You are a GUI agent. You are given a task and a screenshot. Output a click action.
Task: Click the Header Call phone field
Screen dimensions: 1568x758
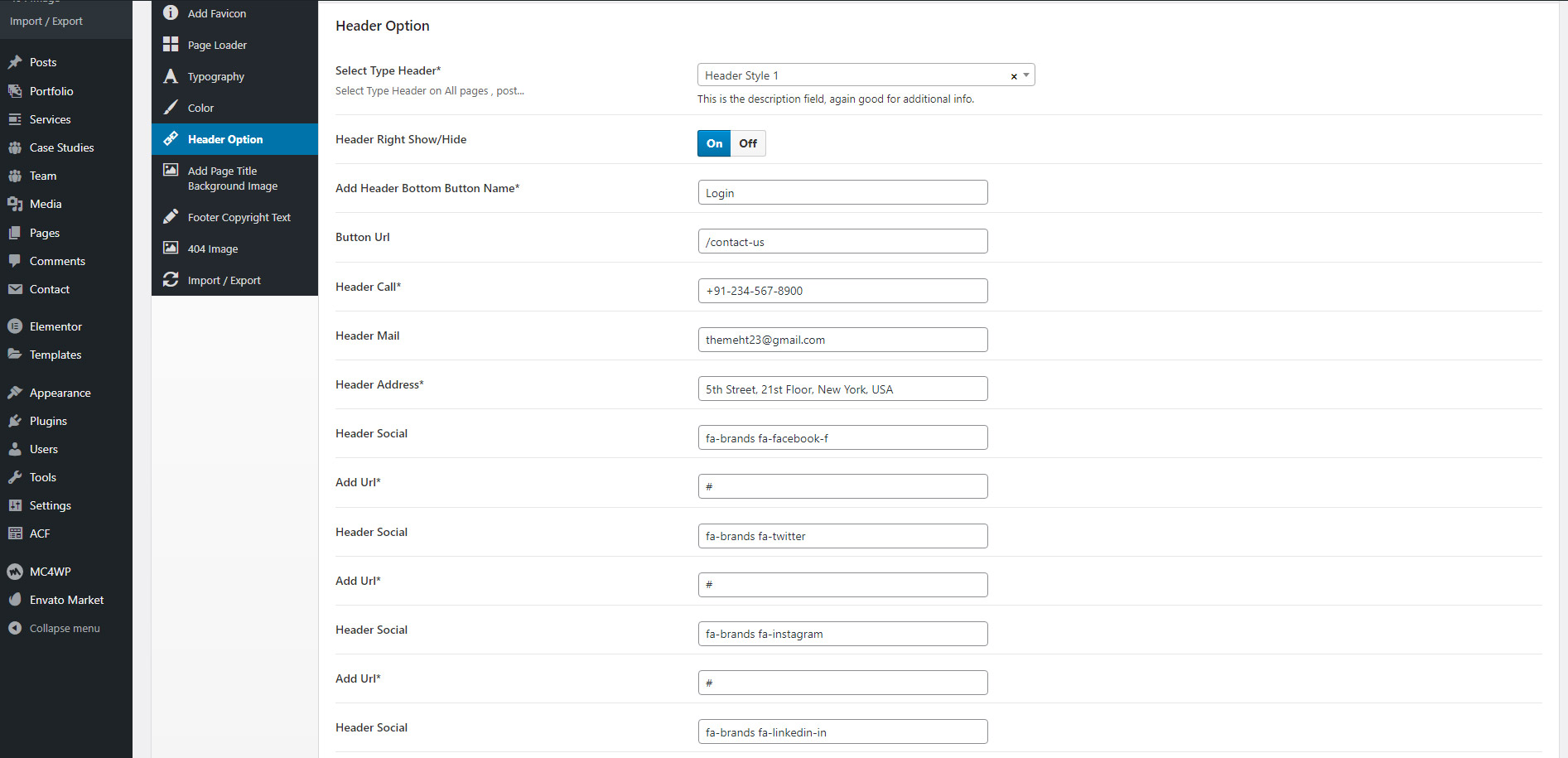842,291
